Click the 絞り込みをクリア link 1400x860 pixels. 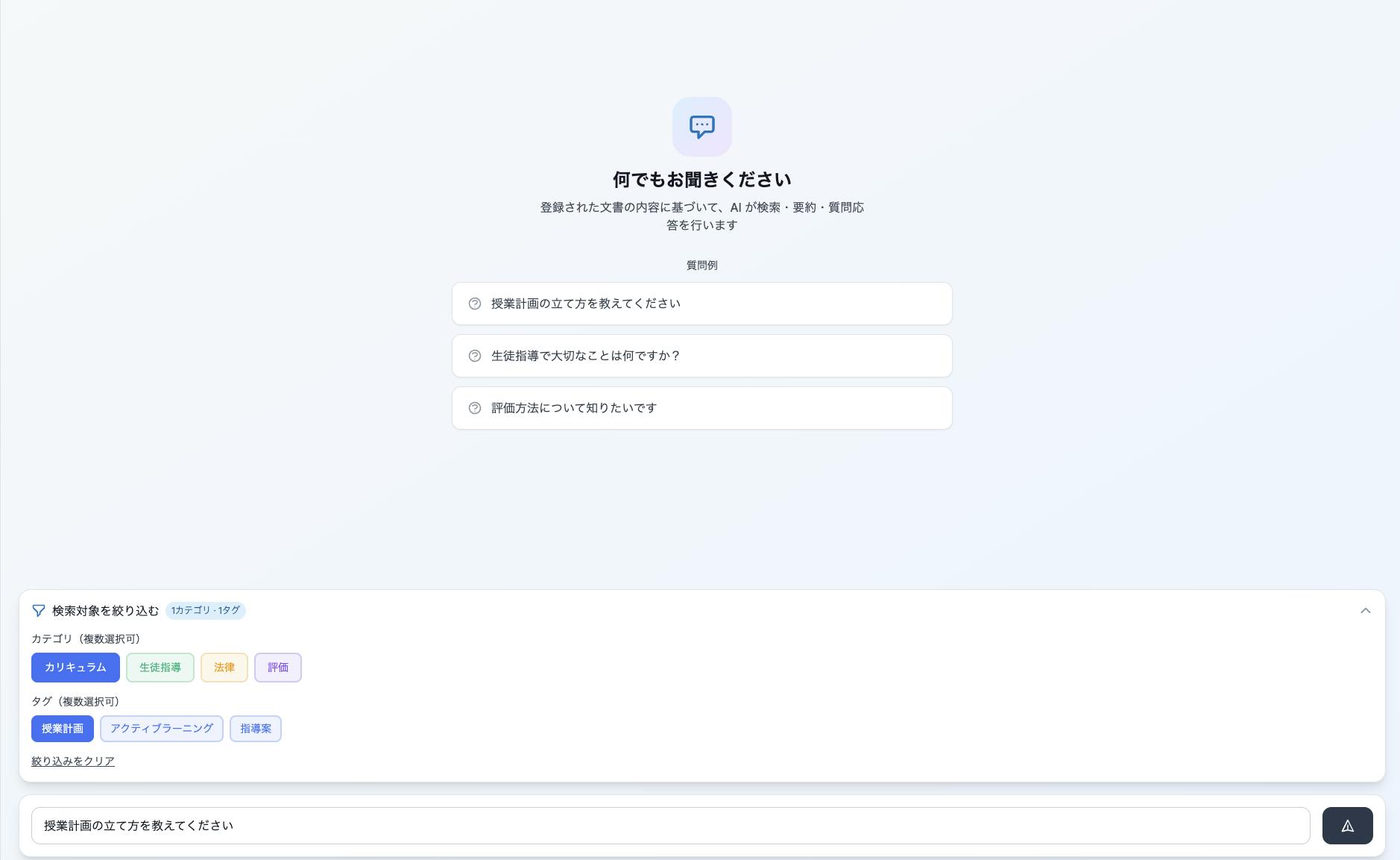coord(73,762)
